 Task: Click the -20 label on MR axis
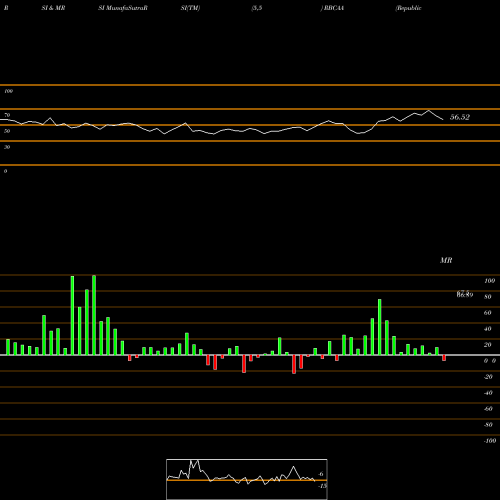488,377
